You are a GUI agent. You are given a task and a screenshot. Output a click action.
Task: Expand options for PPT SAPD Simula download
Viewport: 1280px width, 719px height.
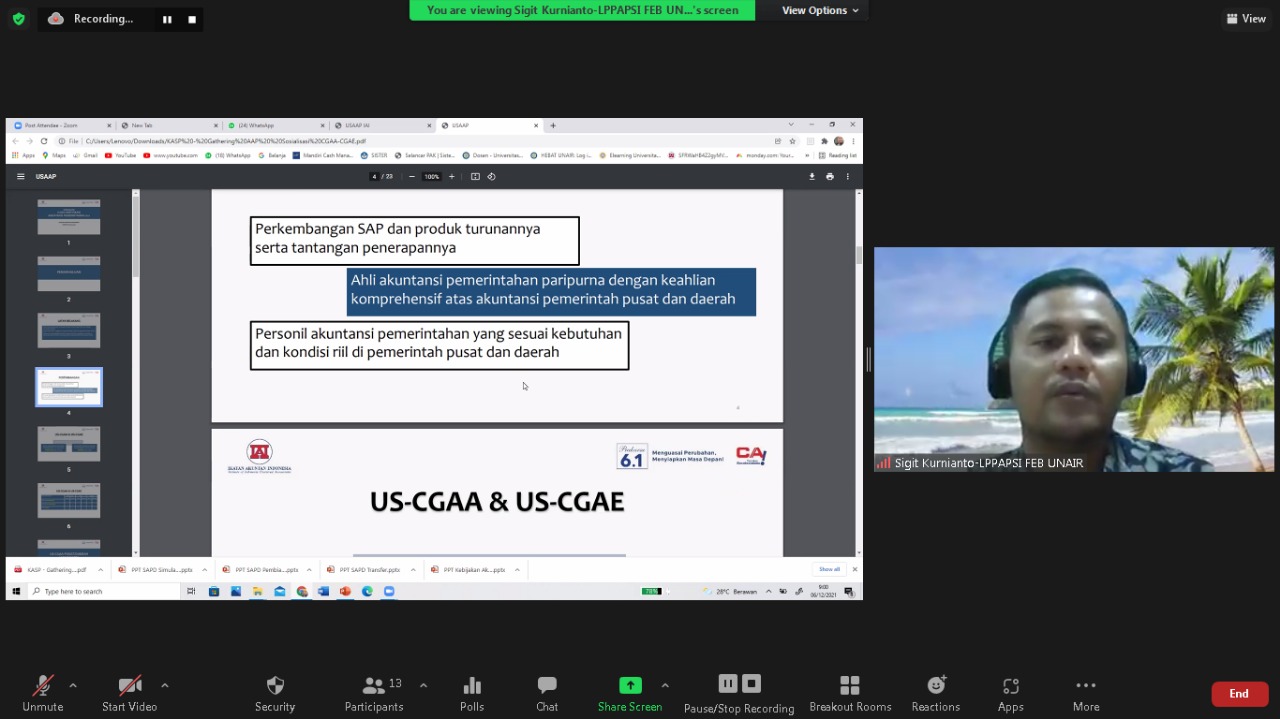pos(204,569)
